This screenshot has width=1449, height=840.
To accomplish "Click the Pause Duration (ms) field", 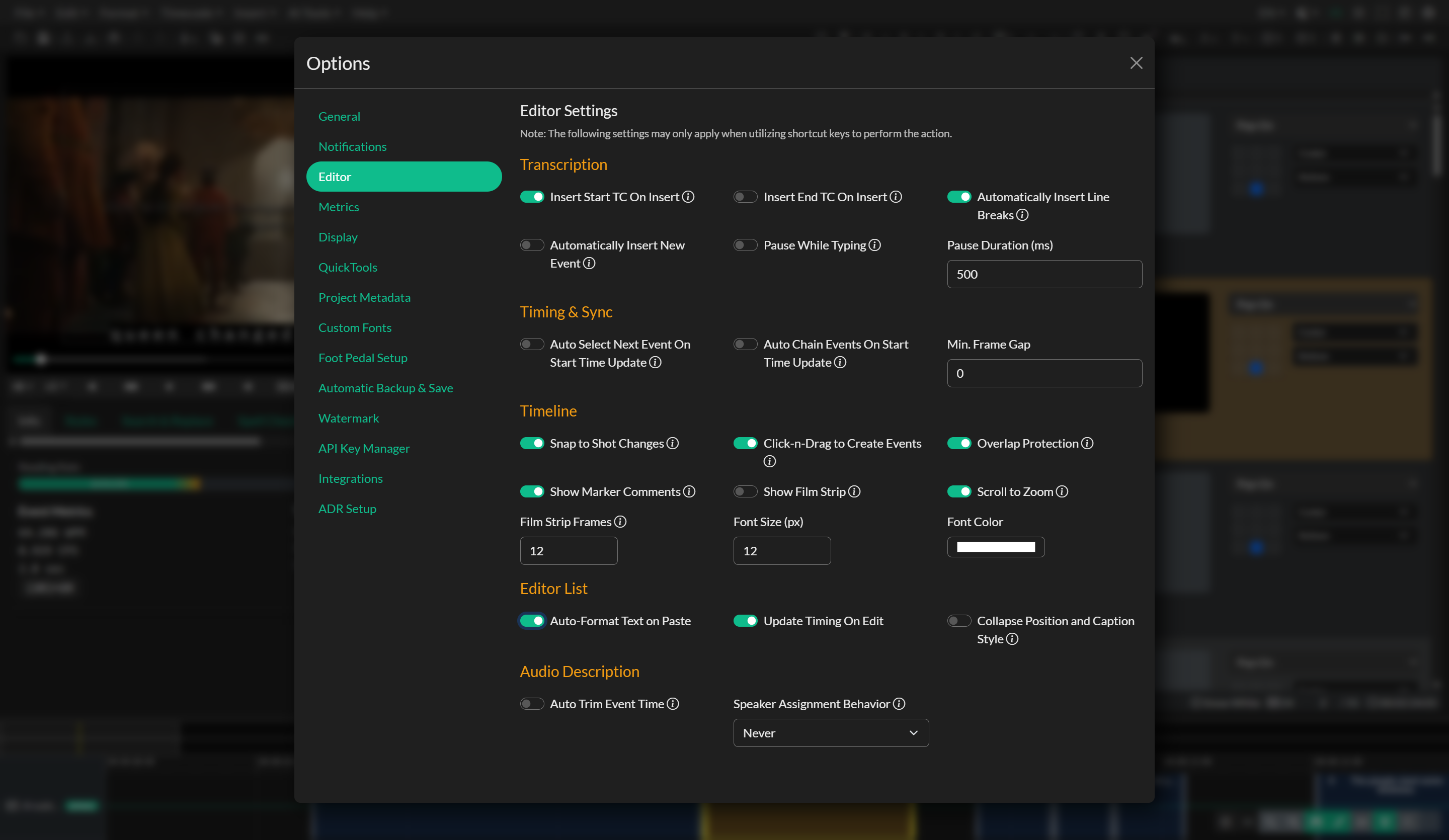I will pos(1044,274).
